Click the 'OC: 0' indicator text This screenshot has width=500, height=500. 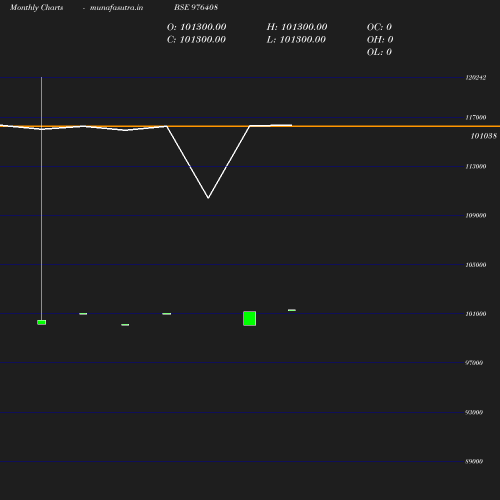point(379,27)
